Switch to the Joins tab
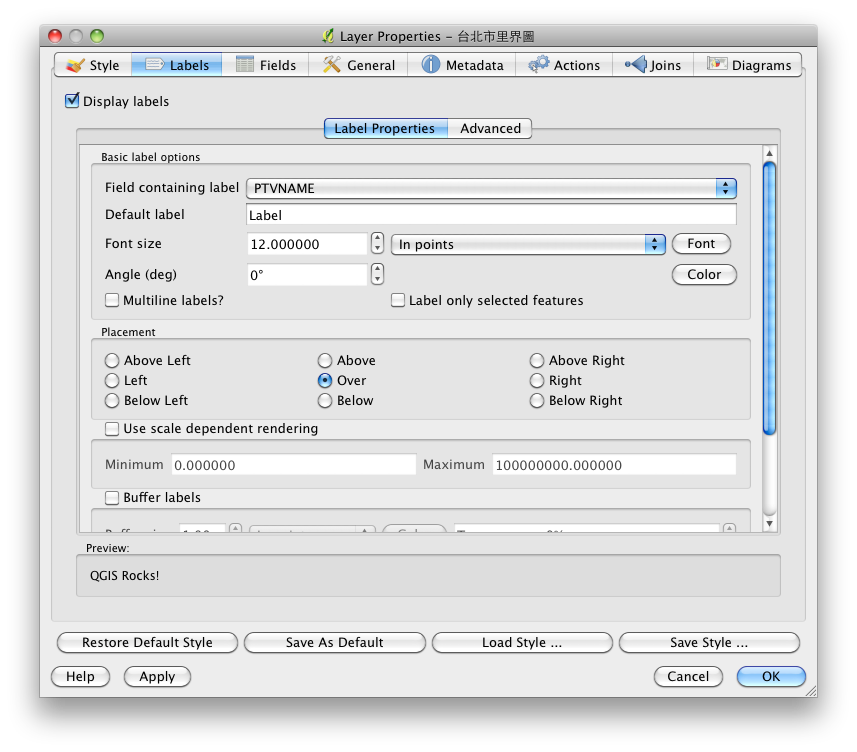Screen dimensions: 857x752 [x=653, y=65]
